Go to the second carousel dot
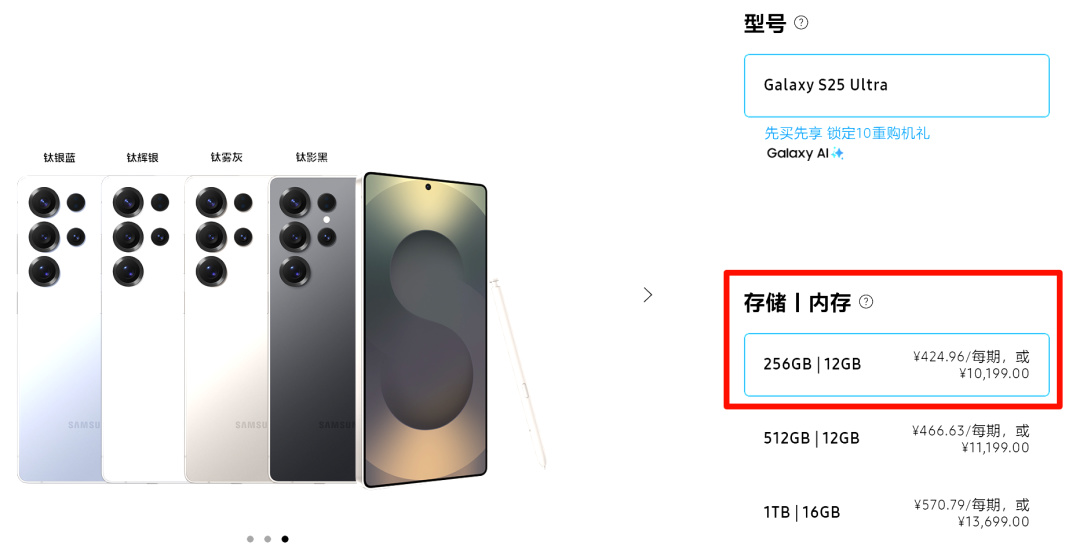The height and width of the screenshot is (553, 1080). (267, 539)
